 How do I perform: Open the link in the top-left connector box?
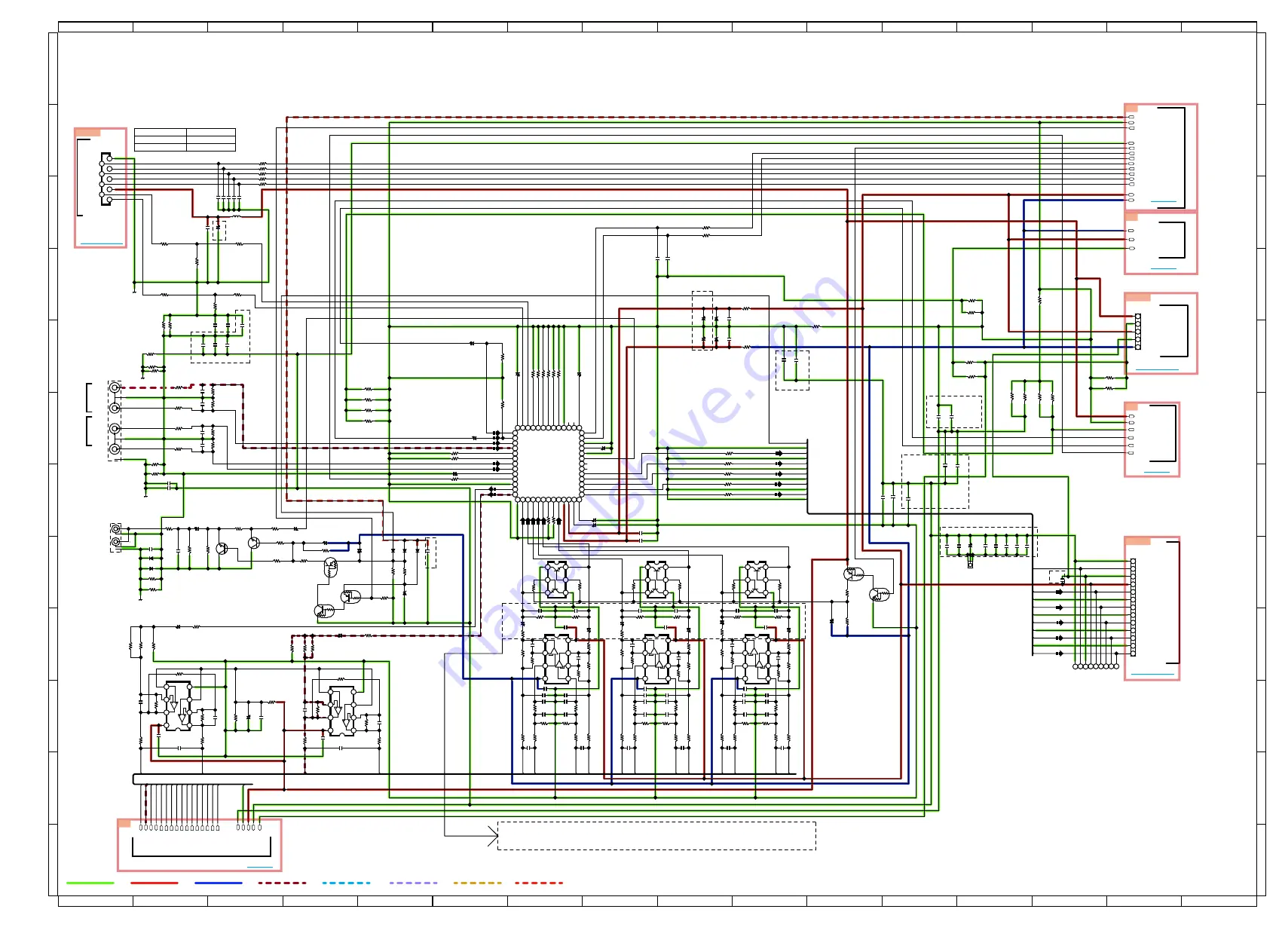point(101,243)
